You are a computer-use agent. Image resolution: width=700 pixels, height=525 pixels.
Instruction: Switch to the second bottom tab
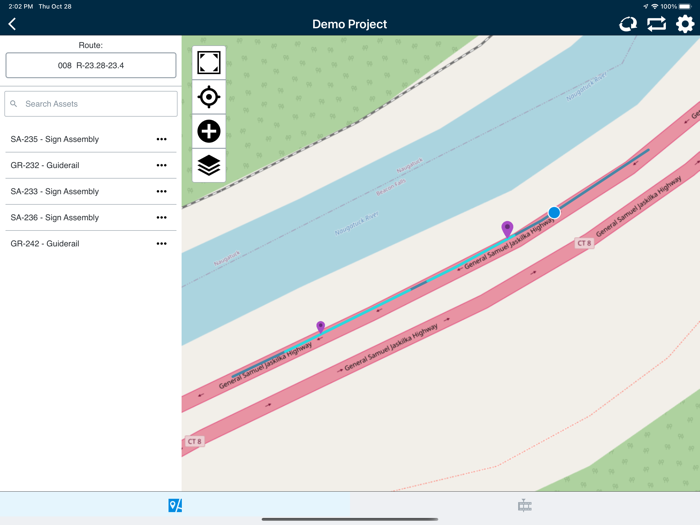coord(525,505)
